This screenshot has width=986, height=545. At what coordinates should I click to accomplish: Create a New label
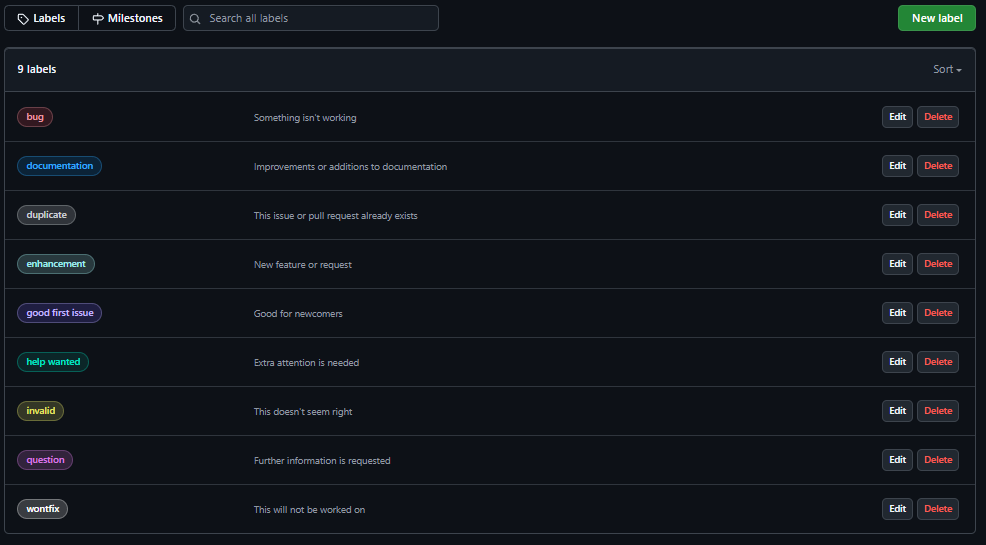pos(936,18)
